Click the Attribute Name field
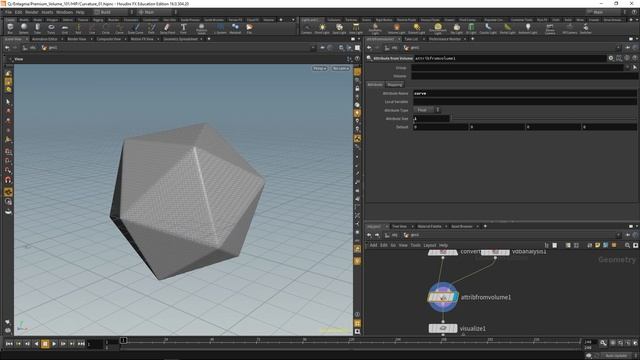Image resolution: width=640 pixels, height=360 pixels. [x=524, y=93]
